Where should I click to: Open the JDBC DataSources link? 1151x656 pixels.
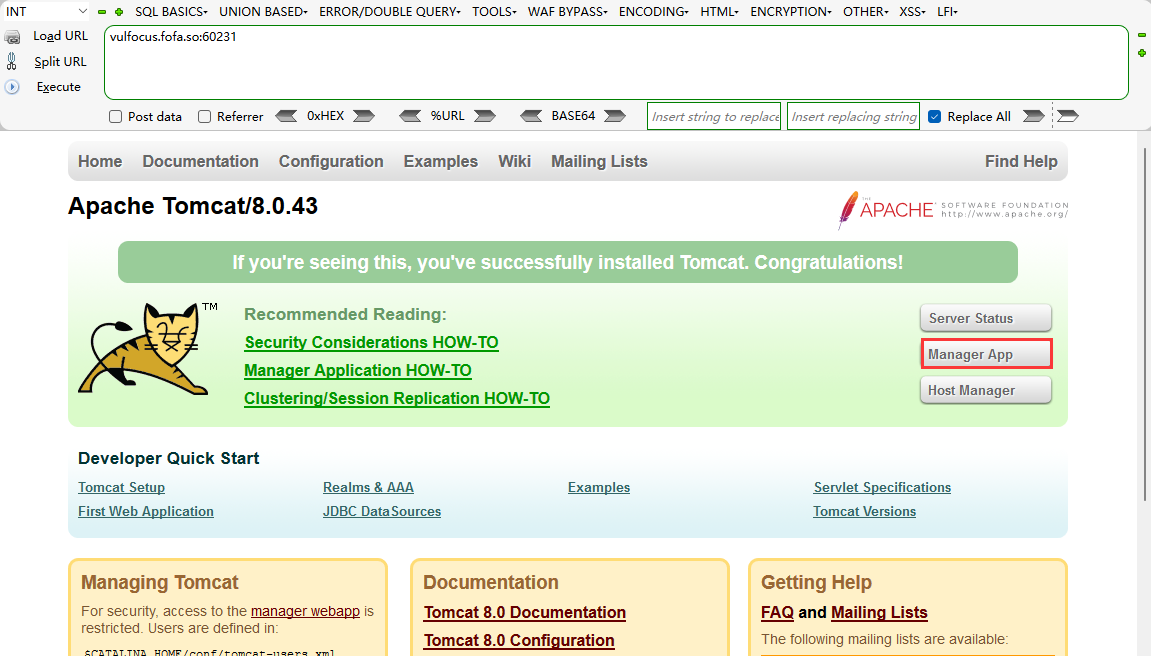(382, 511)
